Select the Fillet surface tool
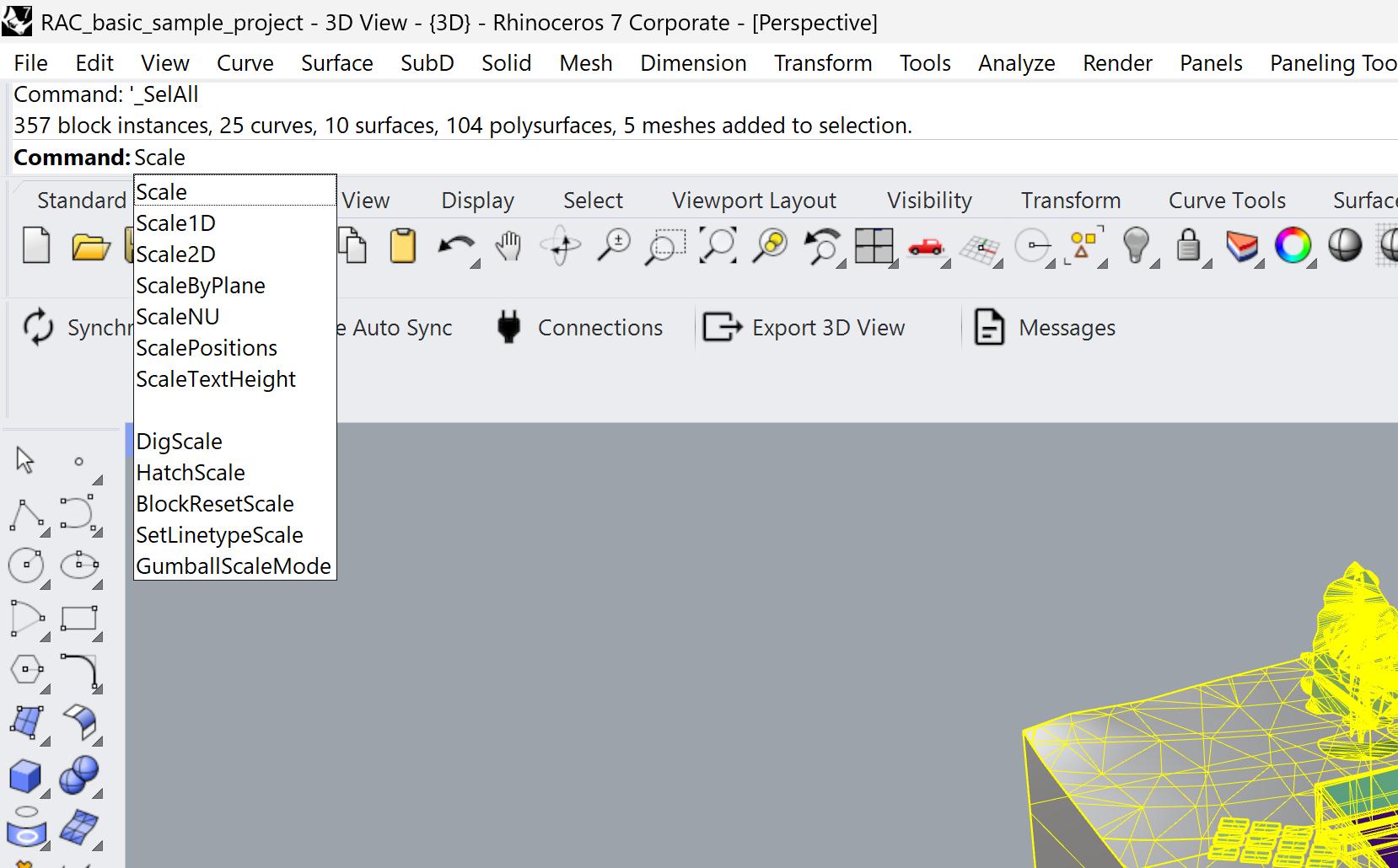1398x868 pixels. [80, 723]
